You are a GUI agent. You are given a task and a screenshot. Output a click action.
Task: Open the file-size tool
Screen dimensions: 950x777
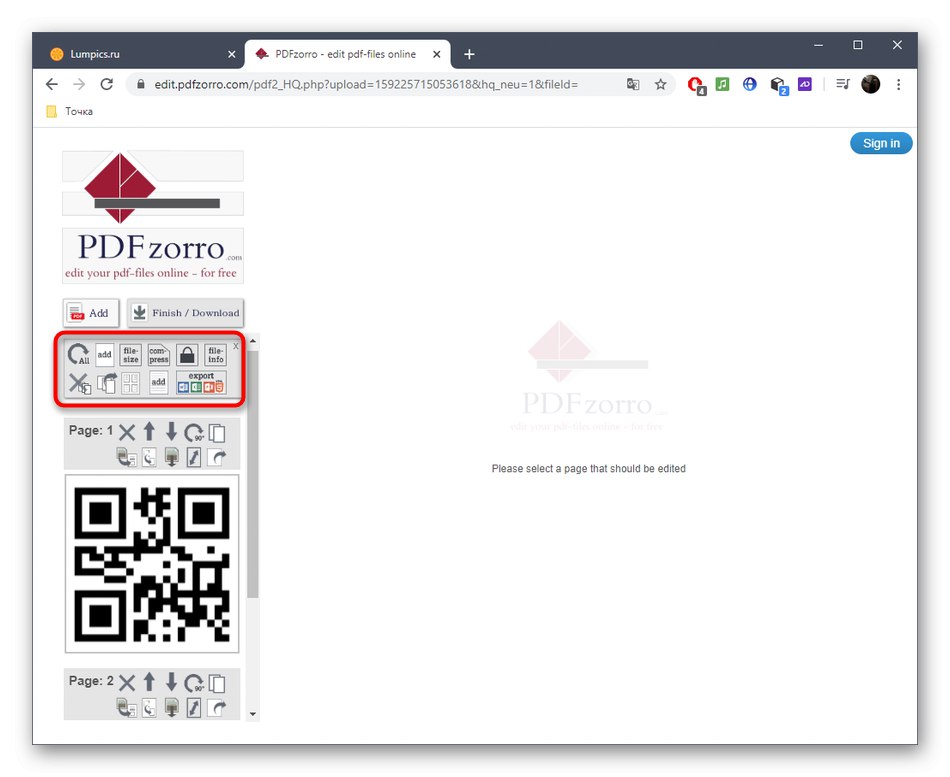pos(130,355)
